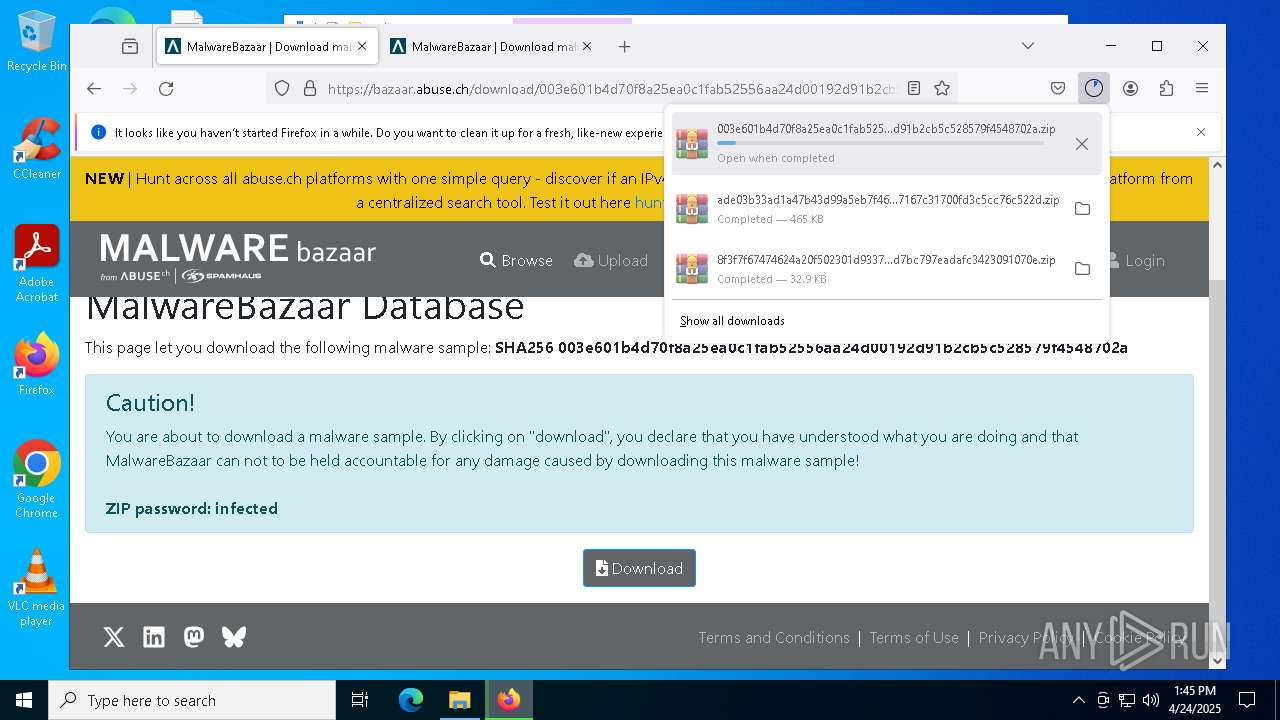This screenshot has height=720, width=1280.
Task: Open Browse menu on MalwareBazaar
Action: [516, 260]
